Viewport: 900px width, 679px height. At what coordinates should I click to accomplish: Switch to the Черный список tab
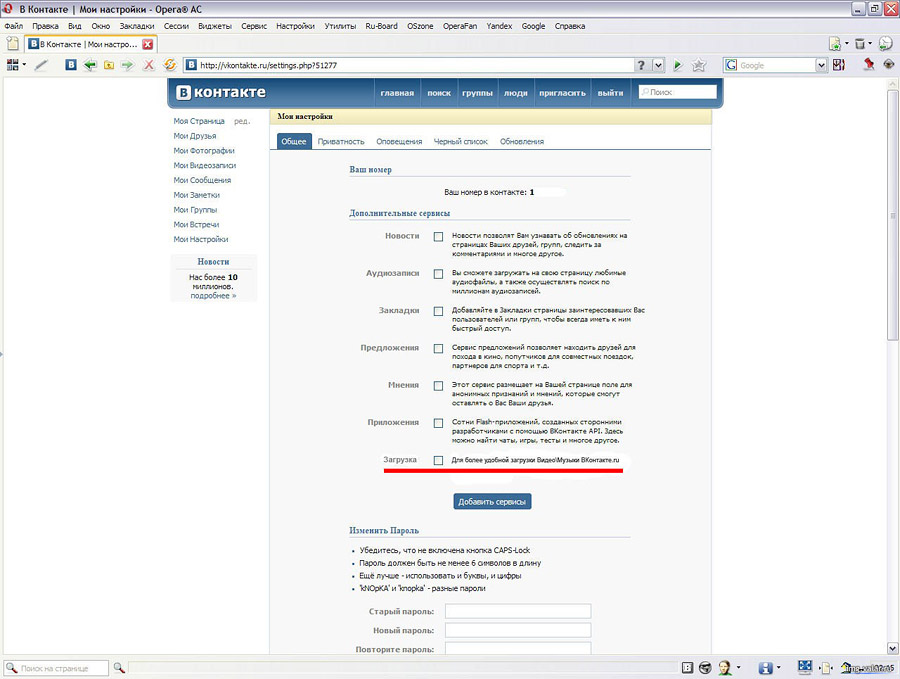pyautogui.click(x=460, y=142)
